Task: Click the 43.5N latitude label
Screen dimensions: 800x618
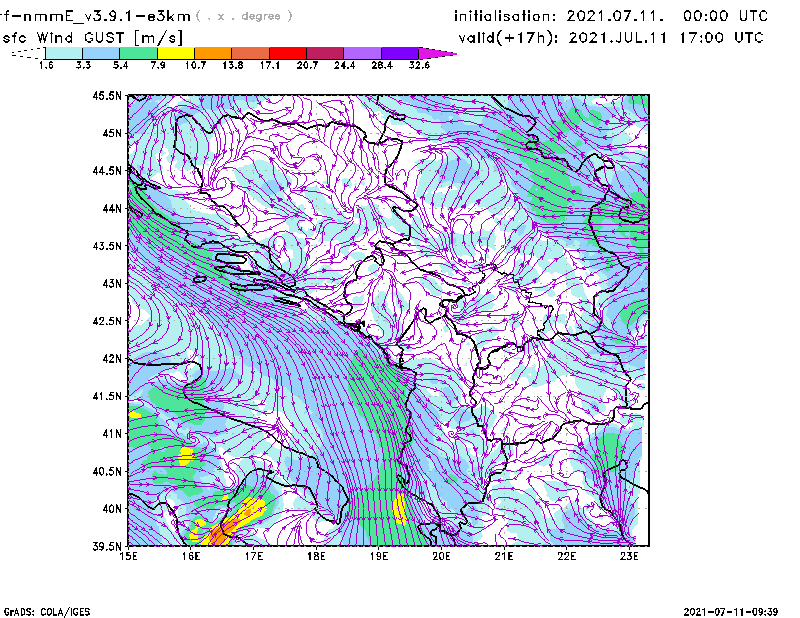Action: 107,246
